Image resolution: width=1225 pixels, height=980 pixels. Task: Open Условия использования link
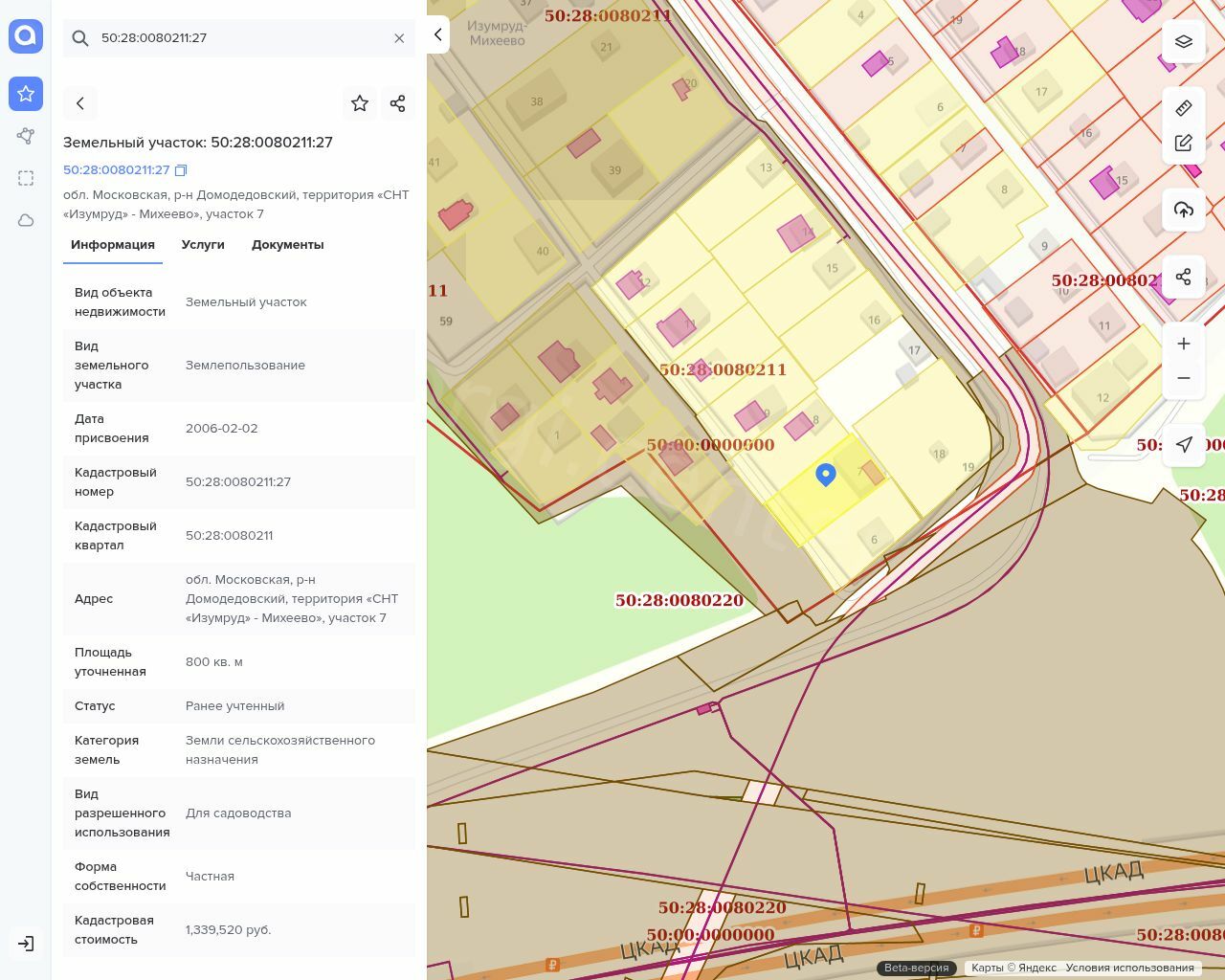[1129, 968]
